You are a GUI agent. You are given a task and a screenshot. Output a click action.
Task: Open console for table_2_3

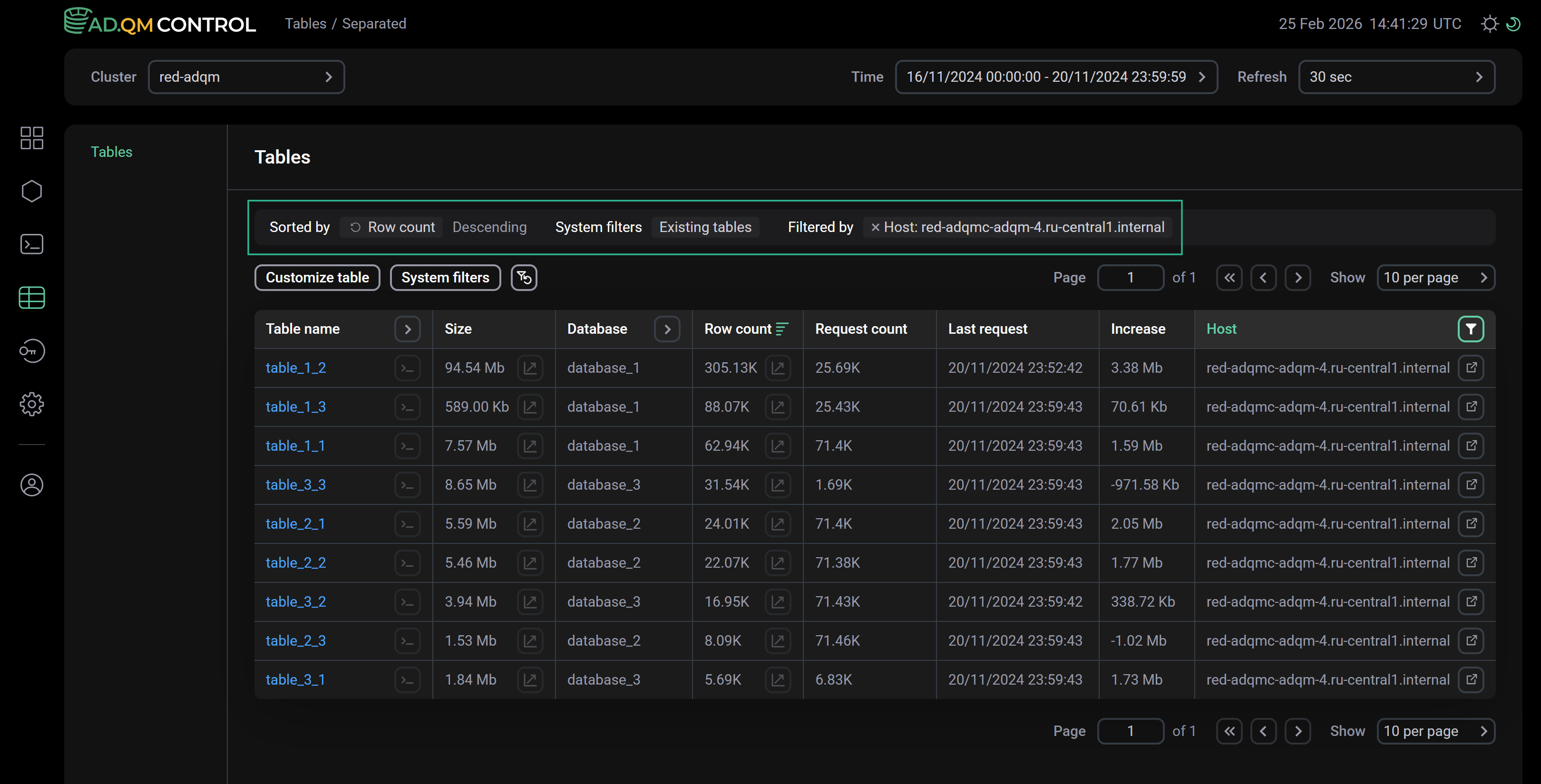click(408, 641)
